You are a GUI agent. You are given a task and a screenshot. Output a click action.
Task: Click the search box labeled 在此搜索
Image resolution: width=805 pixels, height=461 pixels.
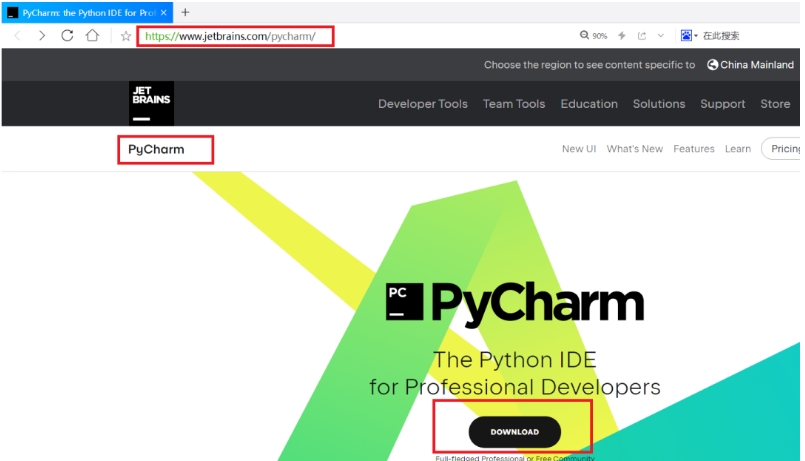click(721, 35)
